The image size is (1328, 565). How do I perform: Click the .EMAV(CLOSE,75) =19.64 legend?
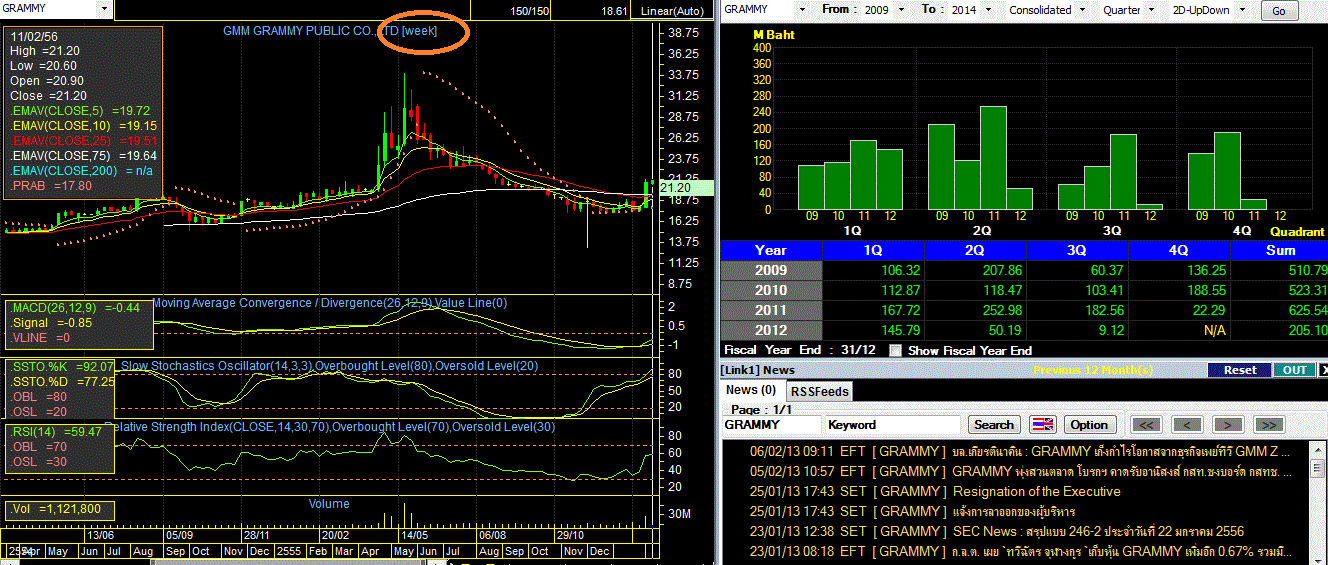(83, 156)
